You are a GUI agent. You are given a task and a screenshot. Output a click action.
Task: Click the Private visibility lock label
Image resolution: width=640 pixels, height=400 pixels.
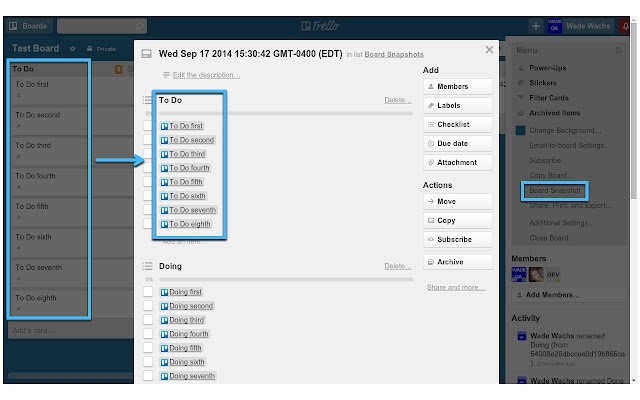(101, 49)
